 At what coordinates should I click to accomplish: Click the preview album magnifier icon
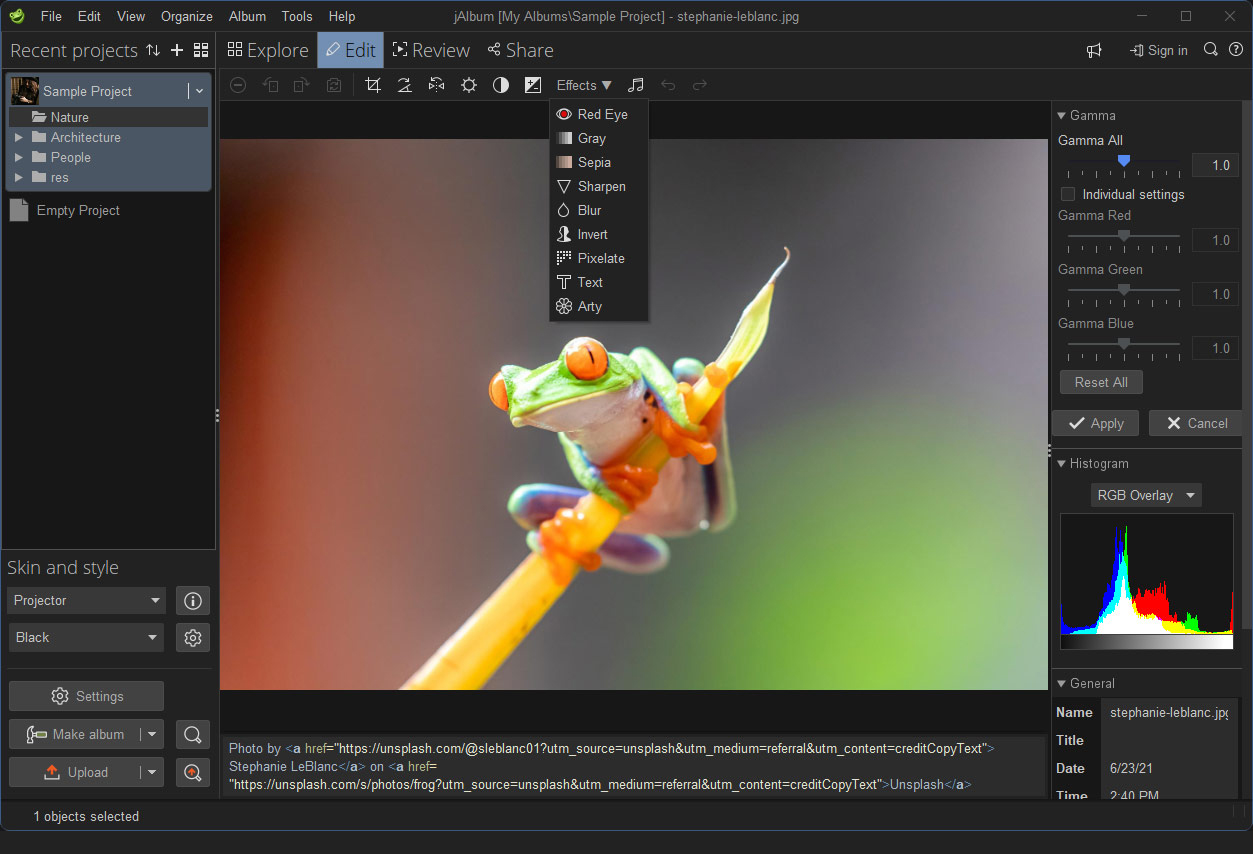coord(192,735)
